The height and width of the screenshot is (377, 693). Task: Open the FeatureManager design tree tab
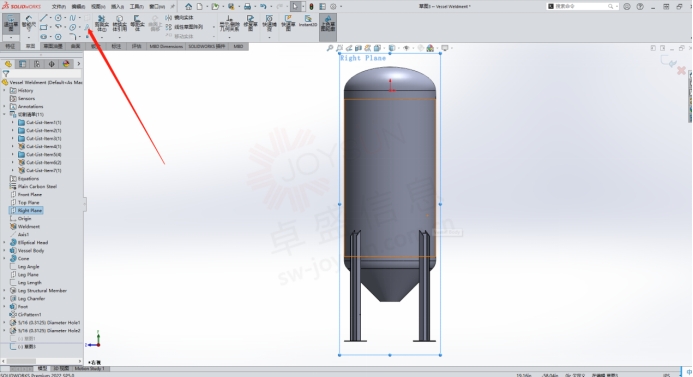(8, 64)
